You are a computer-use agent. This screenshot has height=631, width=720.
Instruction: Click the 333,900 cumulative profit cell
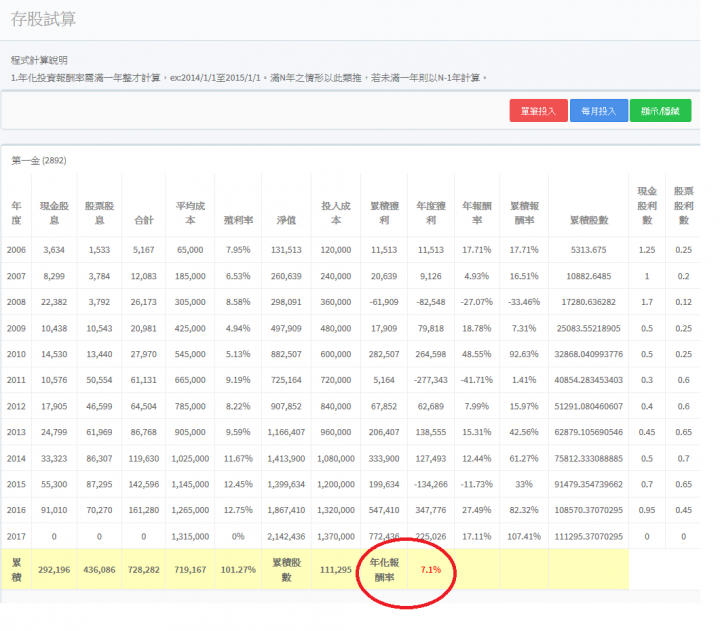tap(384, 458)
